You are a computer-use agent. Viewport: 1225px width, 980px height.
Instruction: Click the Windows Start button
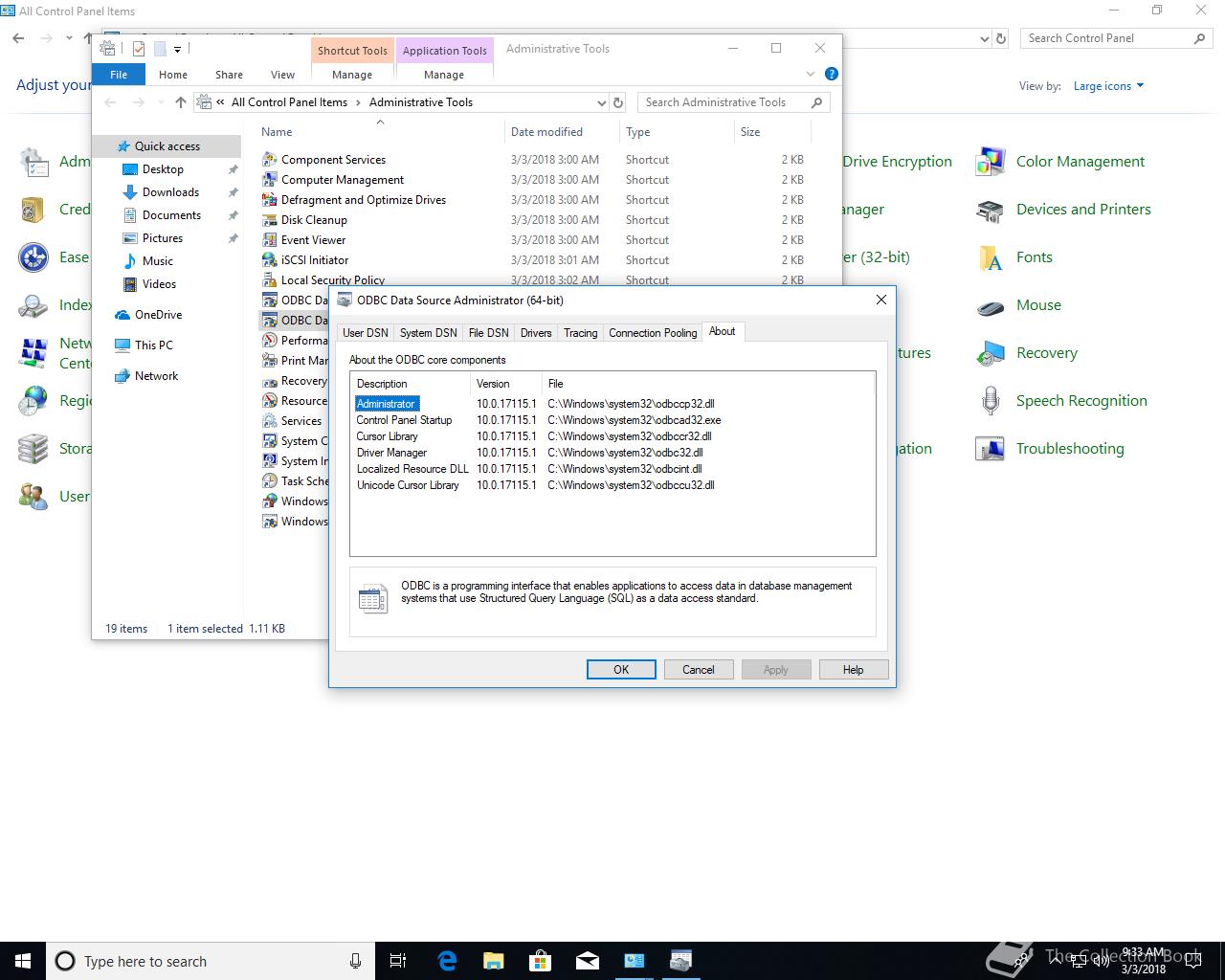[x=23, y=961]
